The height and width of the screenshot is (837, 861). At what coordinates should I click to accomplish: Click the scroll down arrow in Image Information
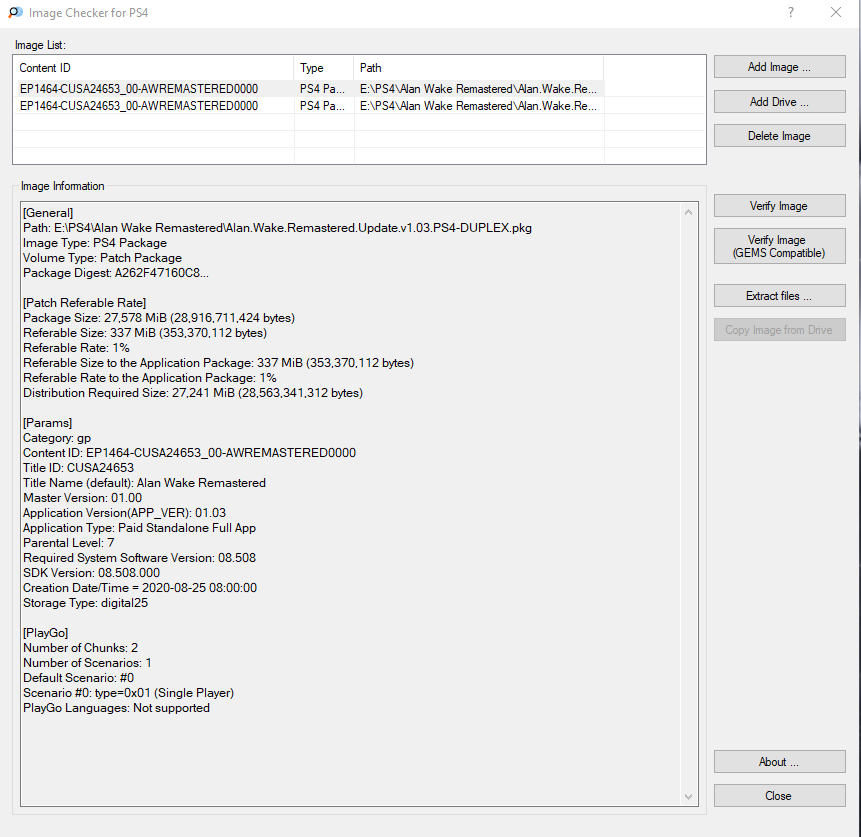click(689, 796)
